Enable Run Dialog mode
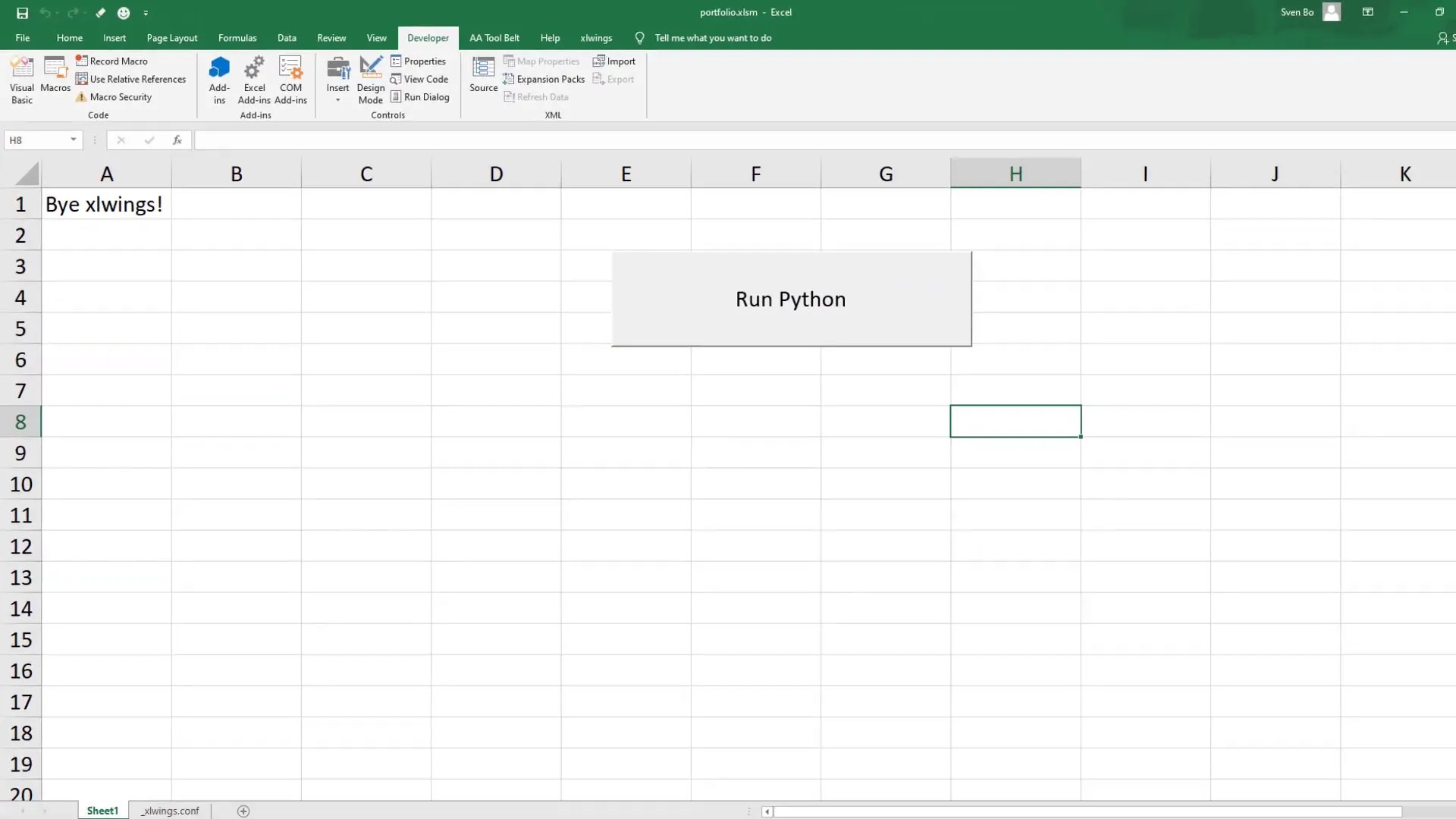Image resolution: width=1456 pixels, height=819 pixels. 426,96
